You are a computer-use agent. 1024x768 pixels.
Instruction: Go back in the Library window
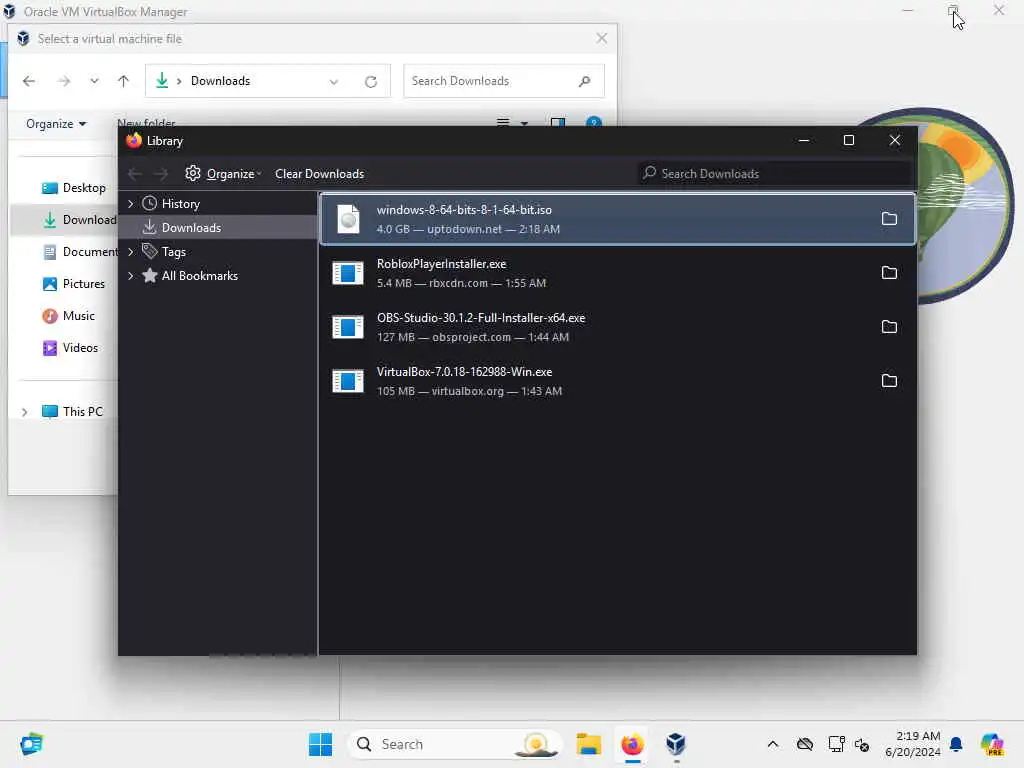135,174
